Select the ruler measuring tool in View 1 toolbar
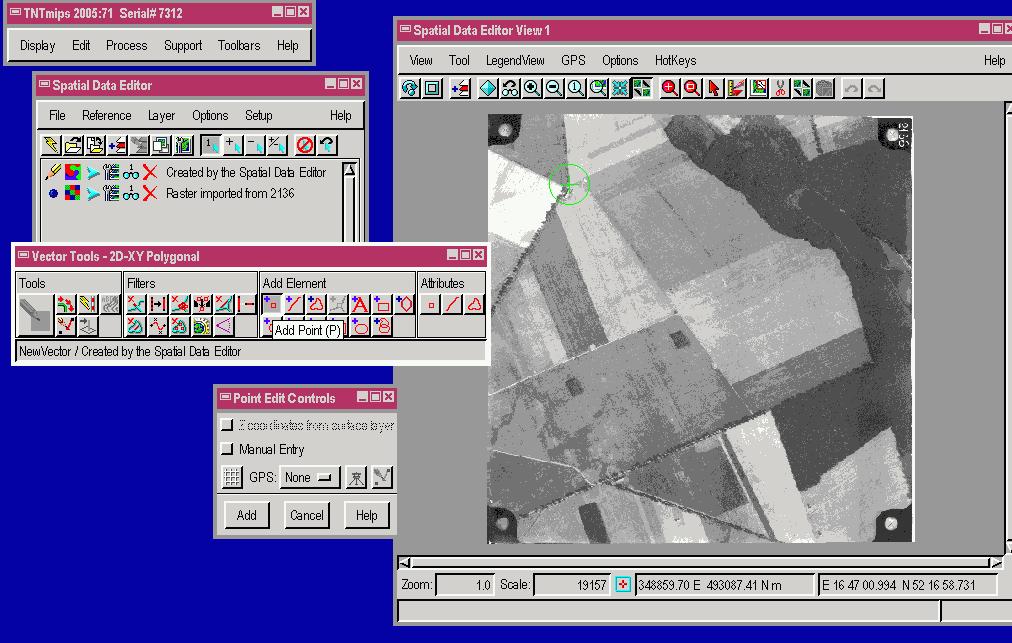The height and width of the screenshot is (643, 1012). pos(736,88)
